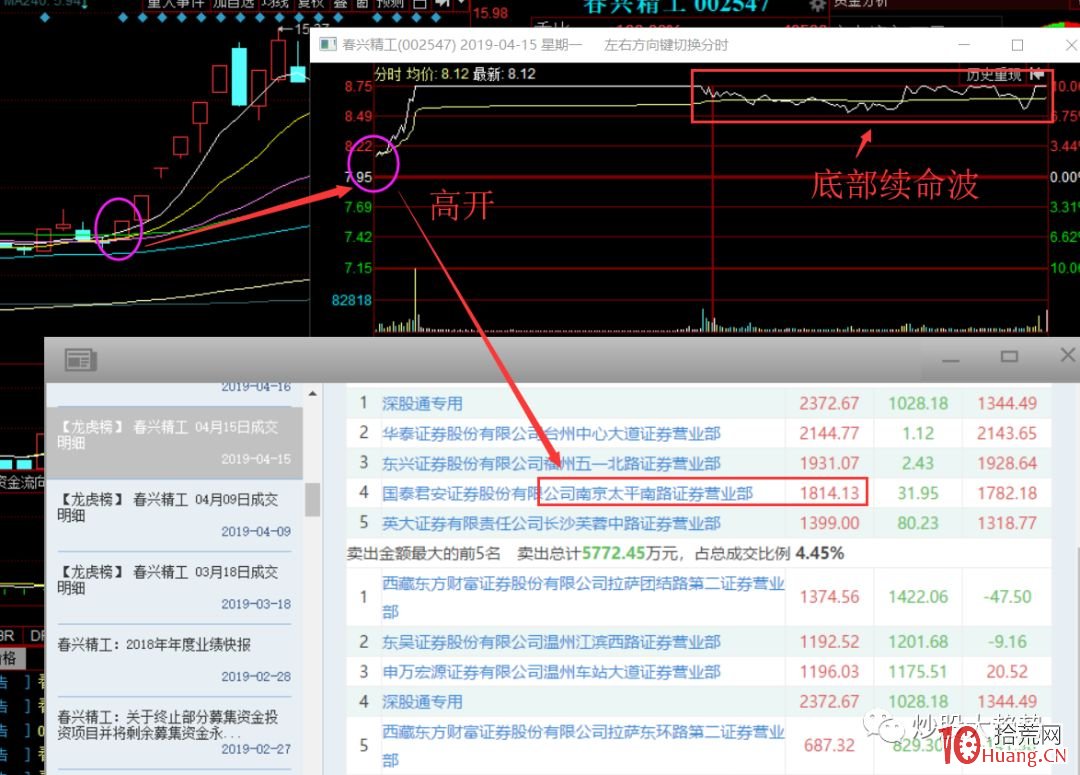
Task: Click the sell amount 1201.68
Action: 918,642
